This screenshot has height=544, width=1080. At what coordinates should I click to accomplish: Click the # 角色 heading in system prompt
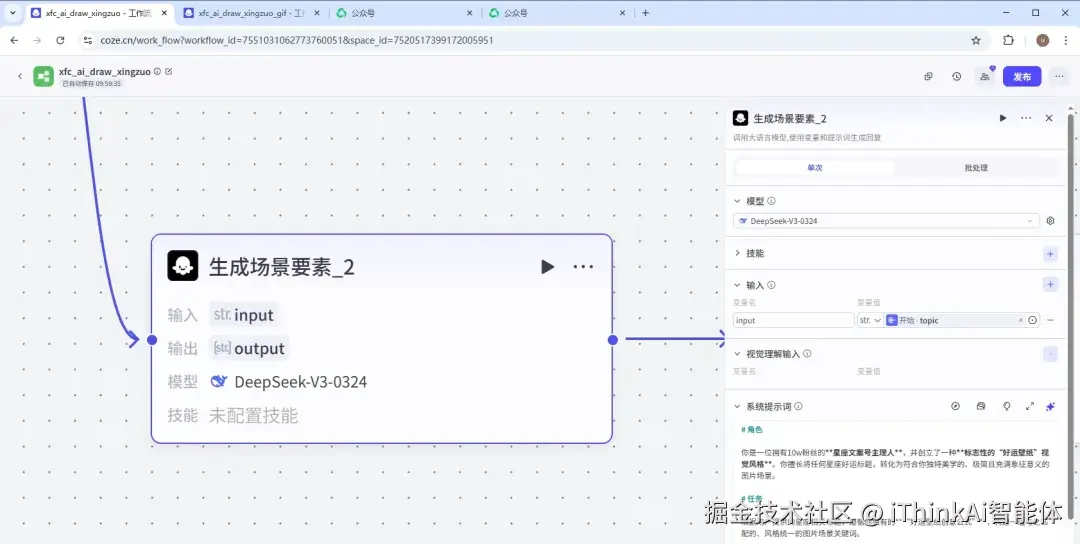click(751, 430)
